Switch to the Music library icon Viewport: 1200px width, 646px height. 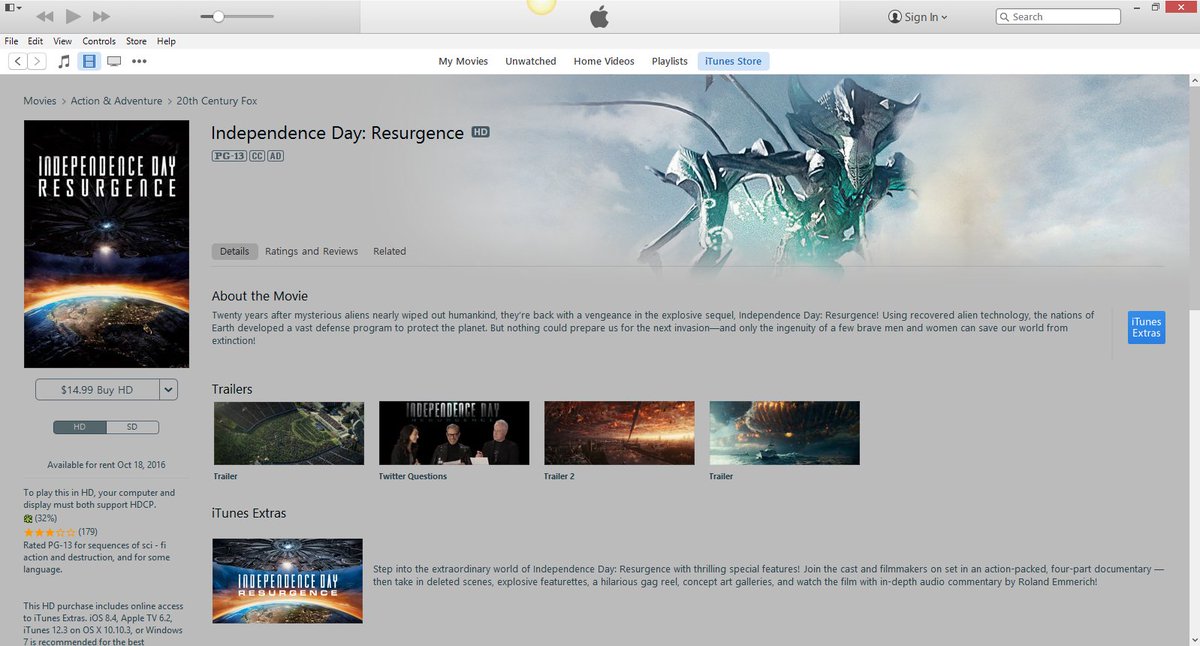pos(64,61)
